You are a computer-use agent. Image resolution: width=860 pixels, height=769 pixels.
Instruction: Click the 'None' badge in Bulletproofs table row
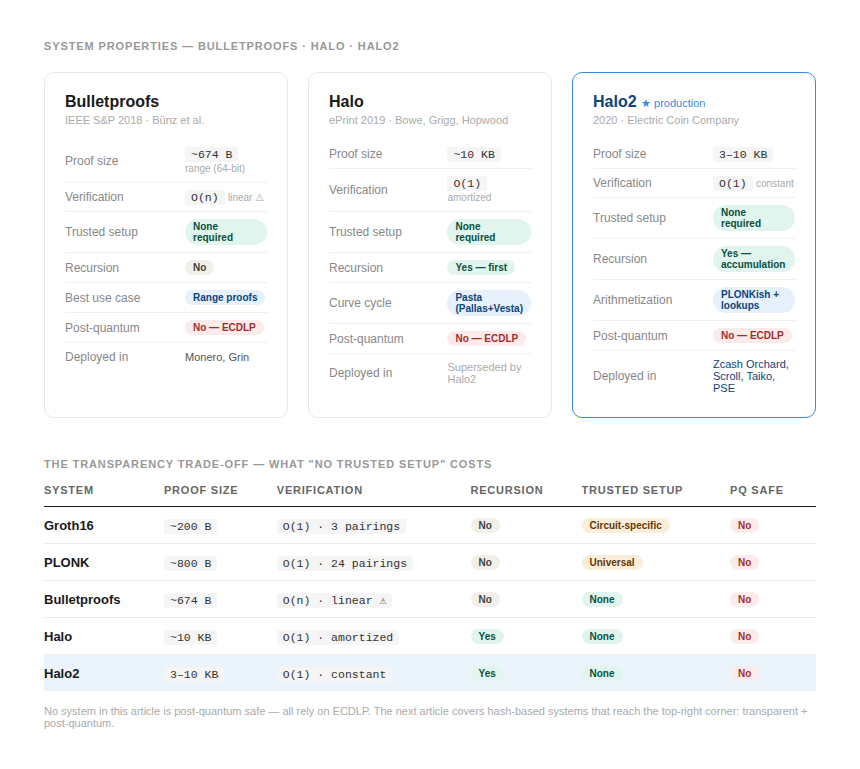tap(602, 600)
